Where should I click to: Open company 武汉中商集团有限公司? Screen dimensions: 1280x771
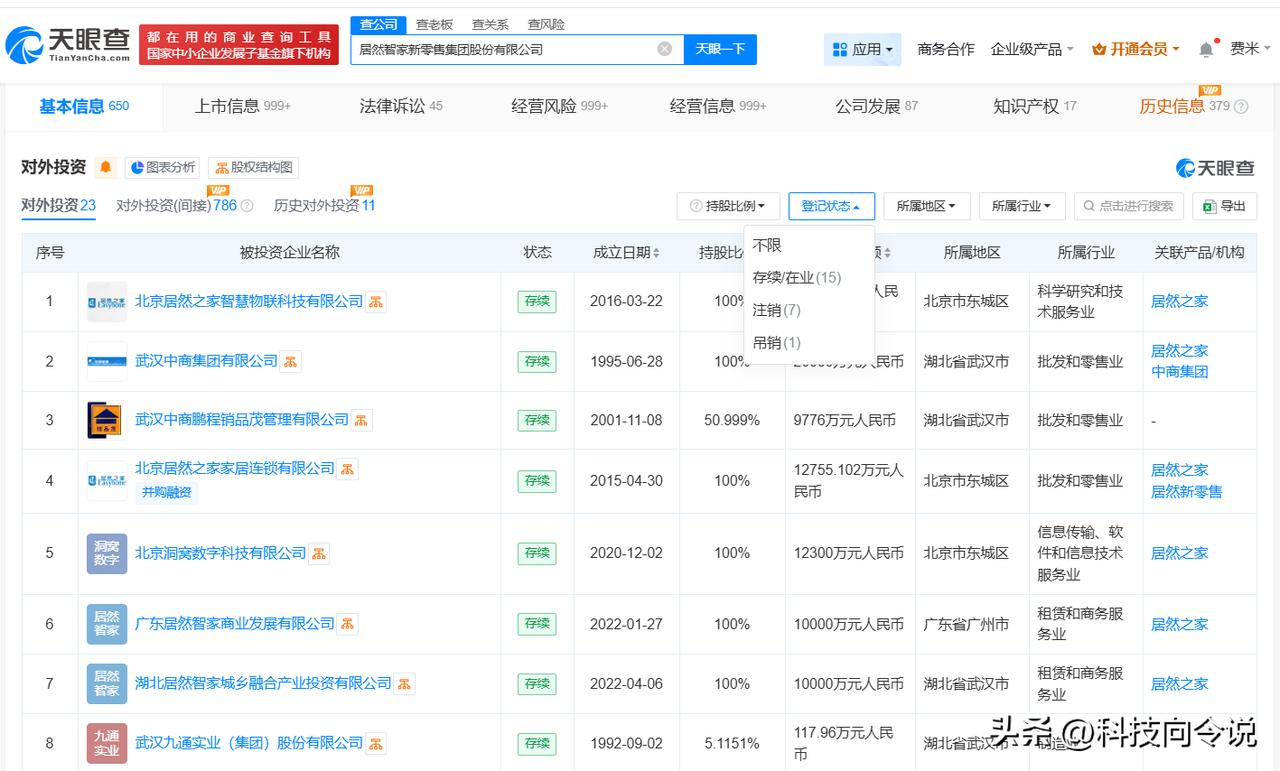pos(206,361)
